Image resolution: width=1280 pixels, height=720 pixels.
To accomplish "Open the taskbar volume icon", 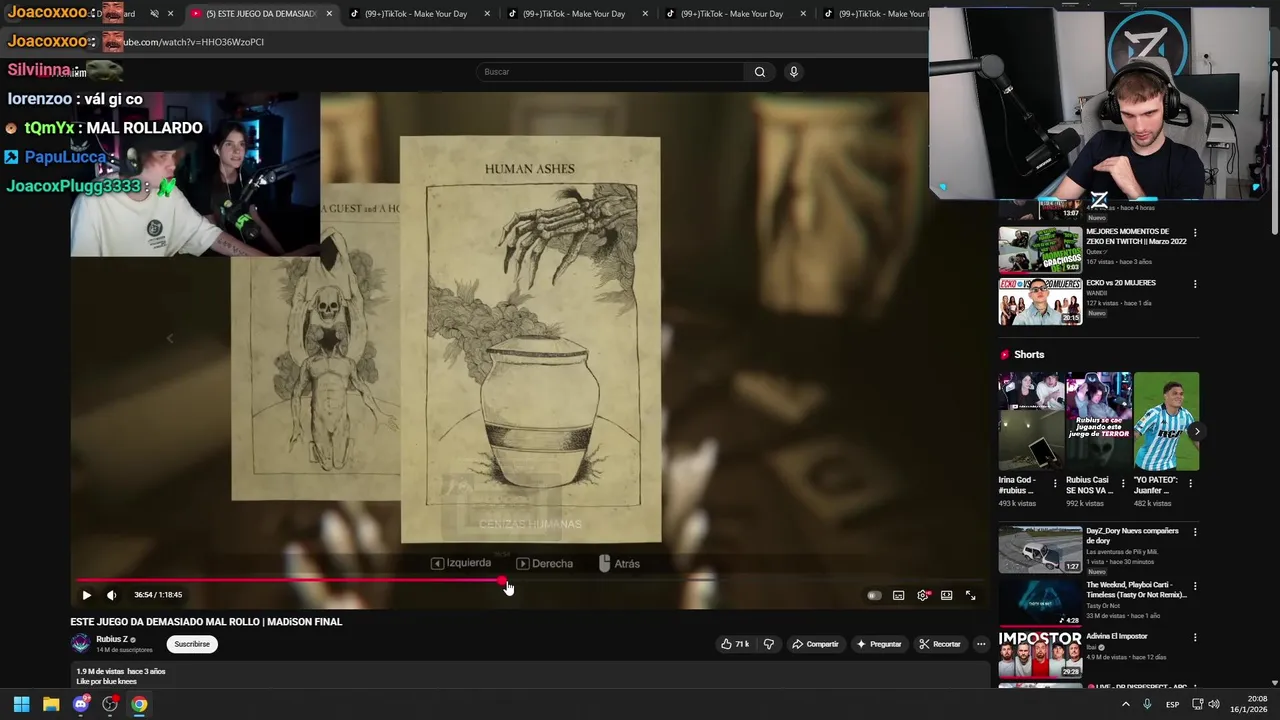I will [x=1214, y=704].
